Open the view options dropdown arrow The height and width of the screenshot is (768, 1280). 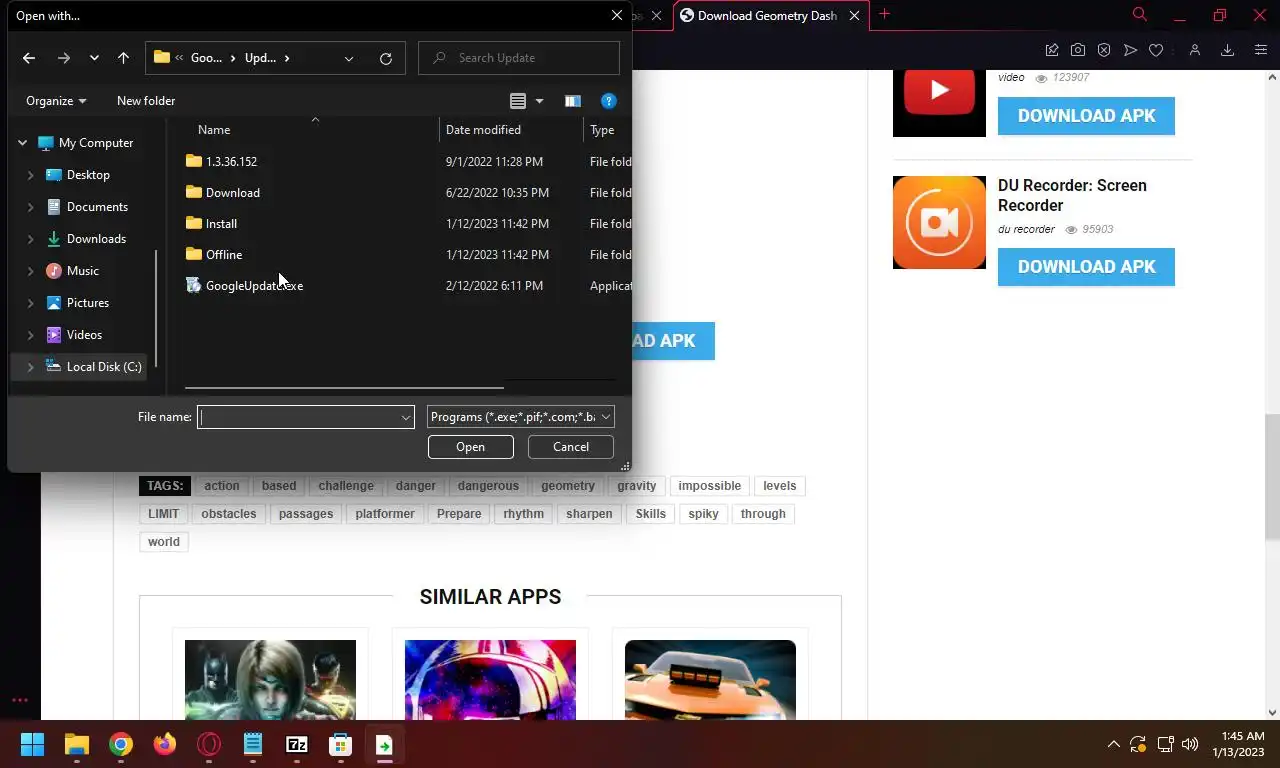coord(540,101)
